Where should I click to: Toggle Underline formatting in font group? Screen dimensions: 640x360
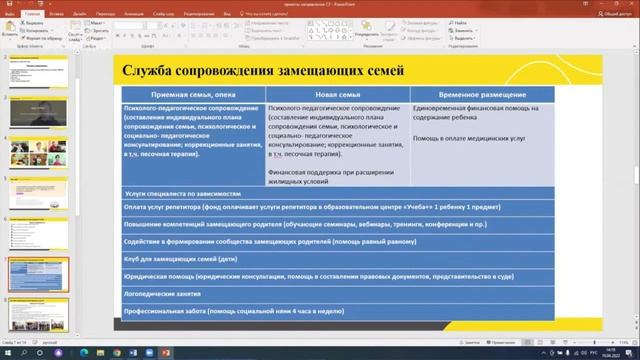(132, 36)
